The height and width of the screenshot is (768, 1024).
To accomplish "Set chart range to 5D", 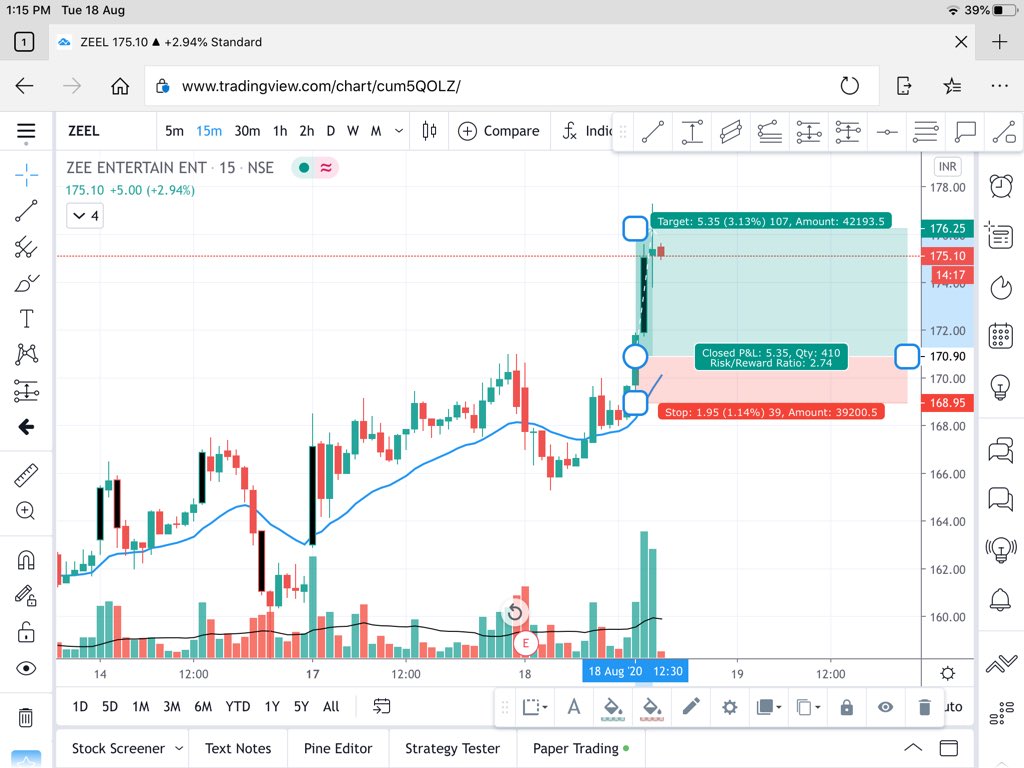I will [x=110, y=707].
